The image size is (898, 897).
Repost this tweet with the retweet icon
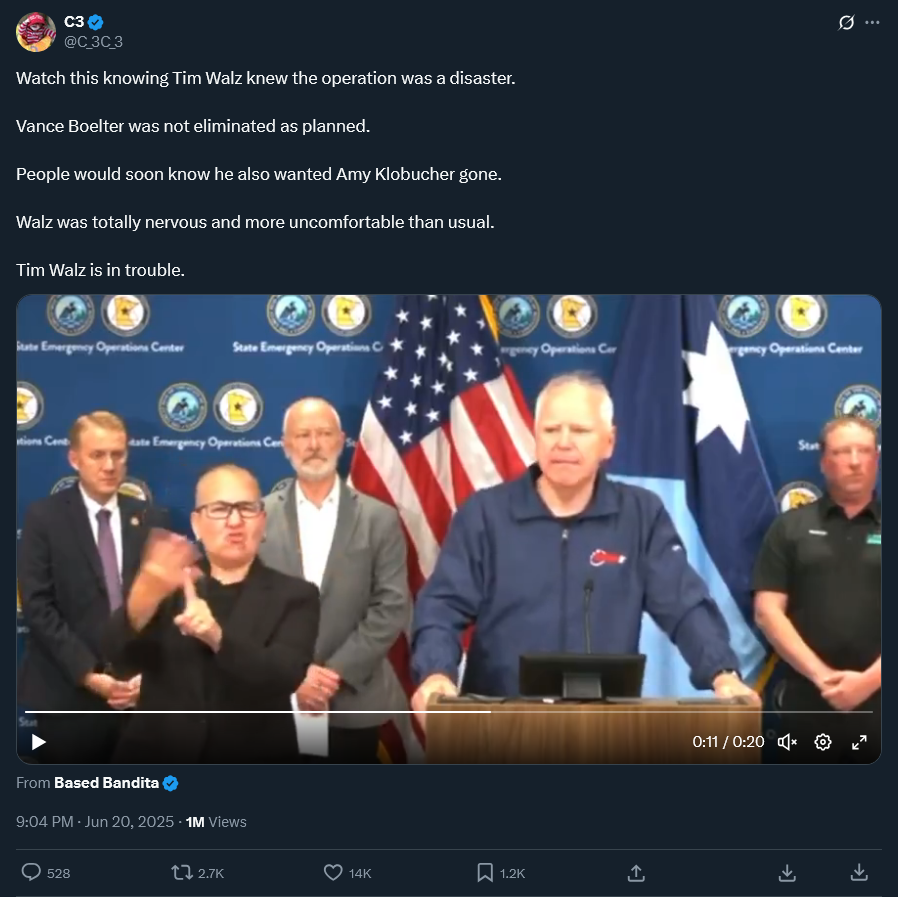182,872
